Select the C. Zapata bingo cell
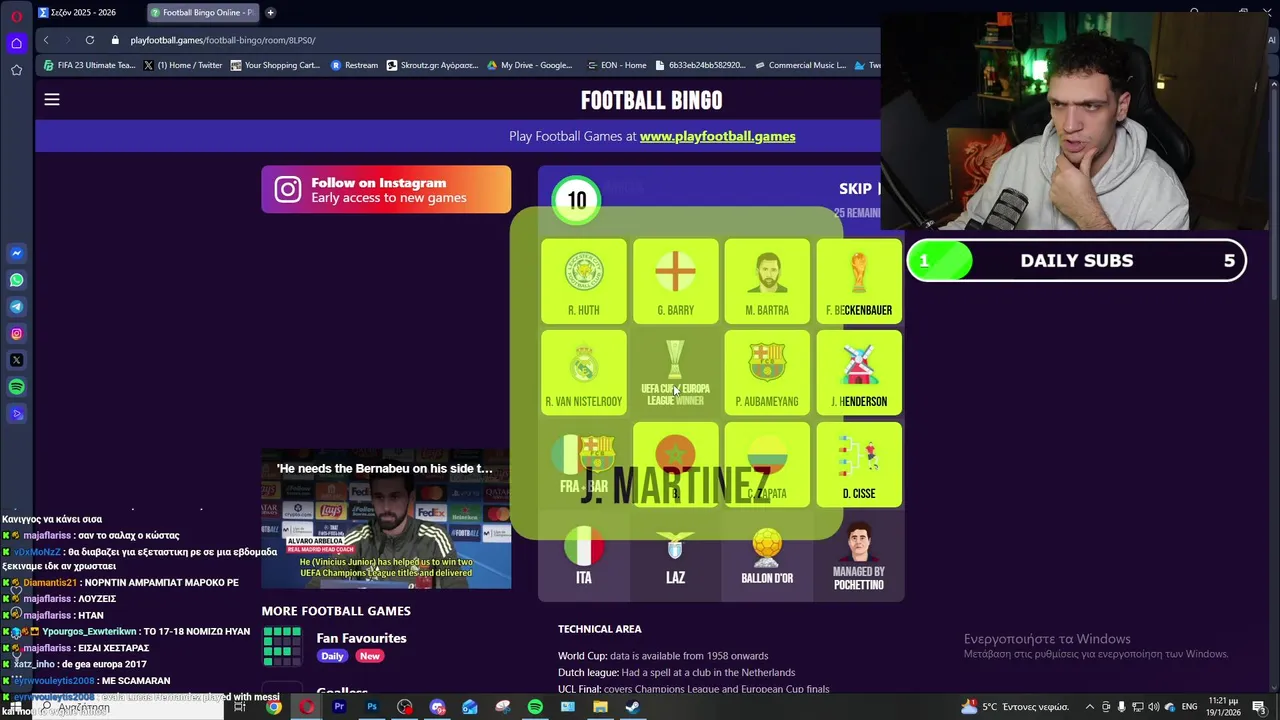The width and height of the screenshot is (1280, 720). [x=767, y=465]
